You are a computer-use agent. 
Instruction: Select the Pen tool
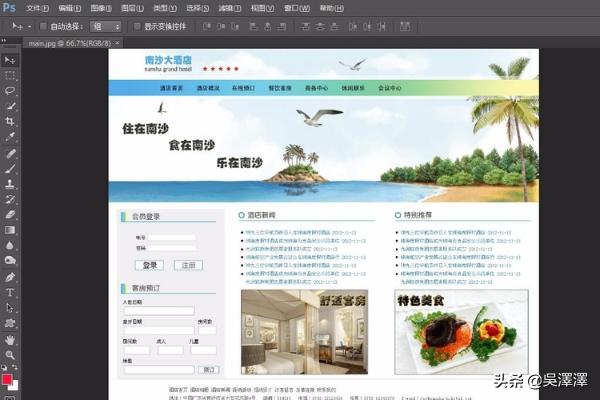[10, 277]
